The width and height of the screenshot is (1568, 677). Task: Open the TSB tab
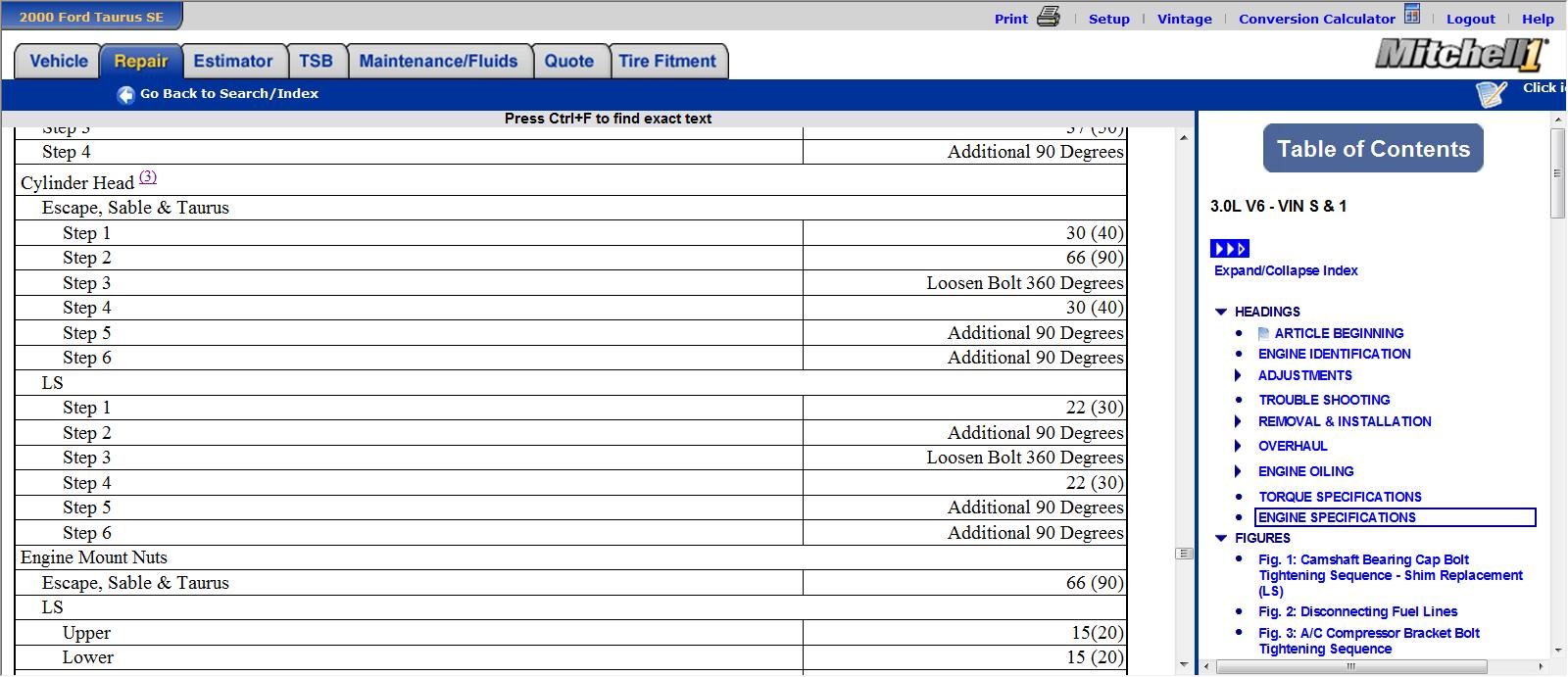pyautogui.click(x=316, y=61)
